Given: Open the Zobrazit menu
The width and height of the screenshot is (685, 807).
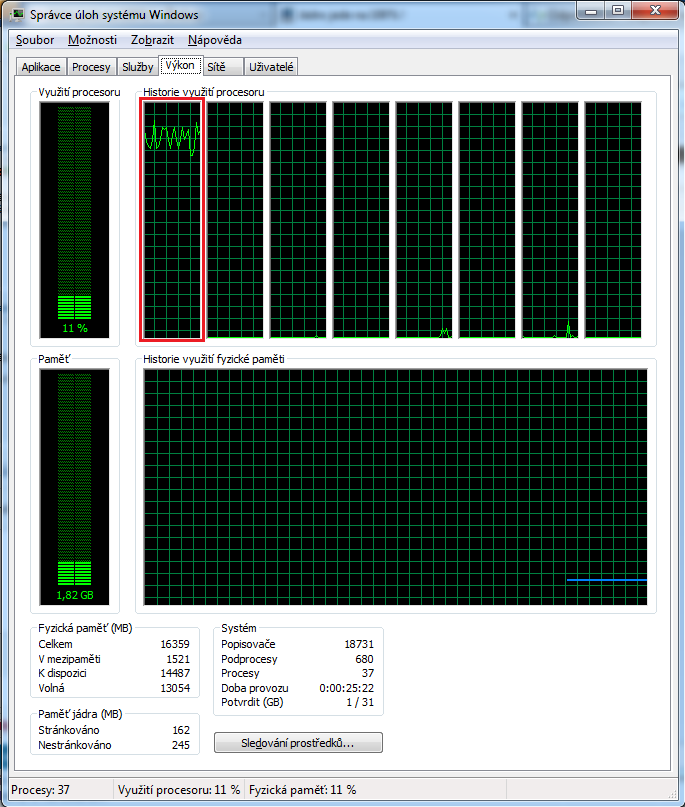Looking at the screenshot, I should tap(152, 40).
